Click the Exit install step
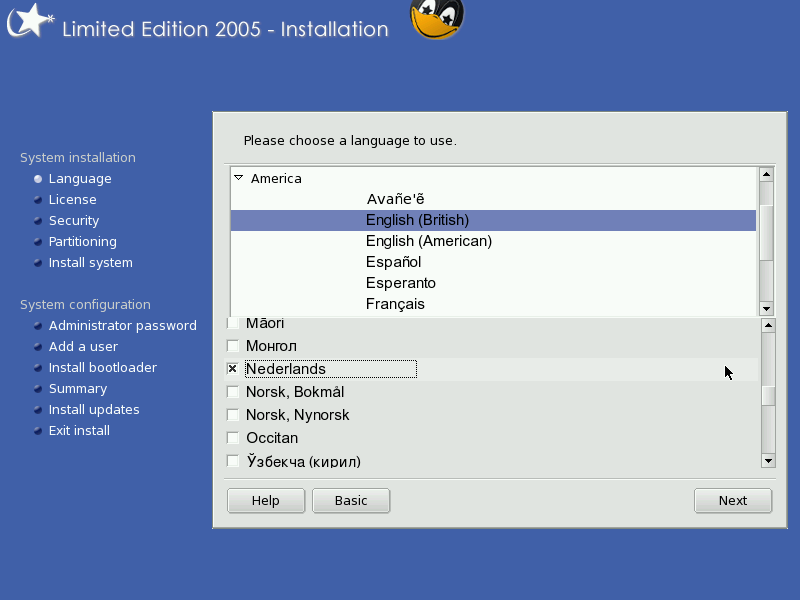This screenshot has width=800, height=600. pos(79,431)
